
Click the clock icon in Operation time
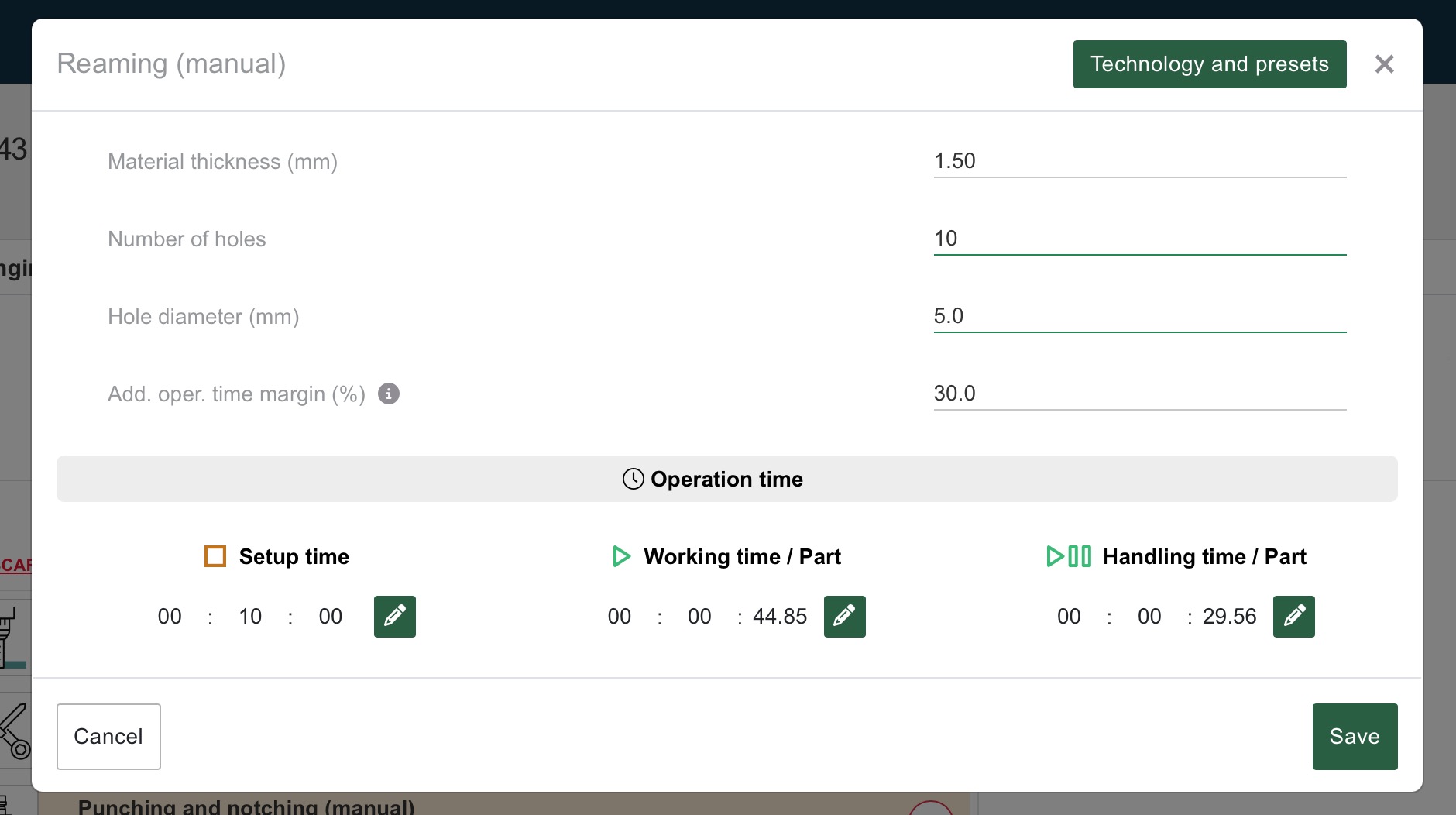[x=633, y=479]
